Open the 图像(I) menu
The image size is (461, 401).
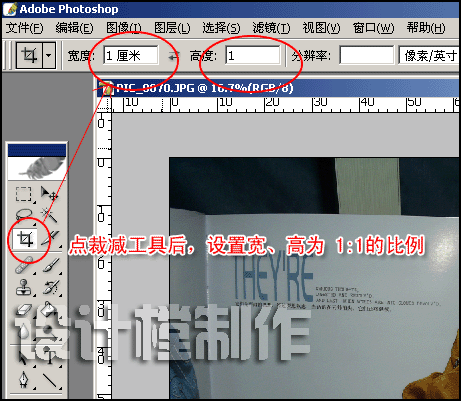point(123,28)
